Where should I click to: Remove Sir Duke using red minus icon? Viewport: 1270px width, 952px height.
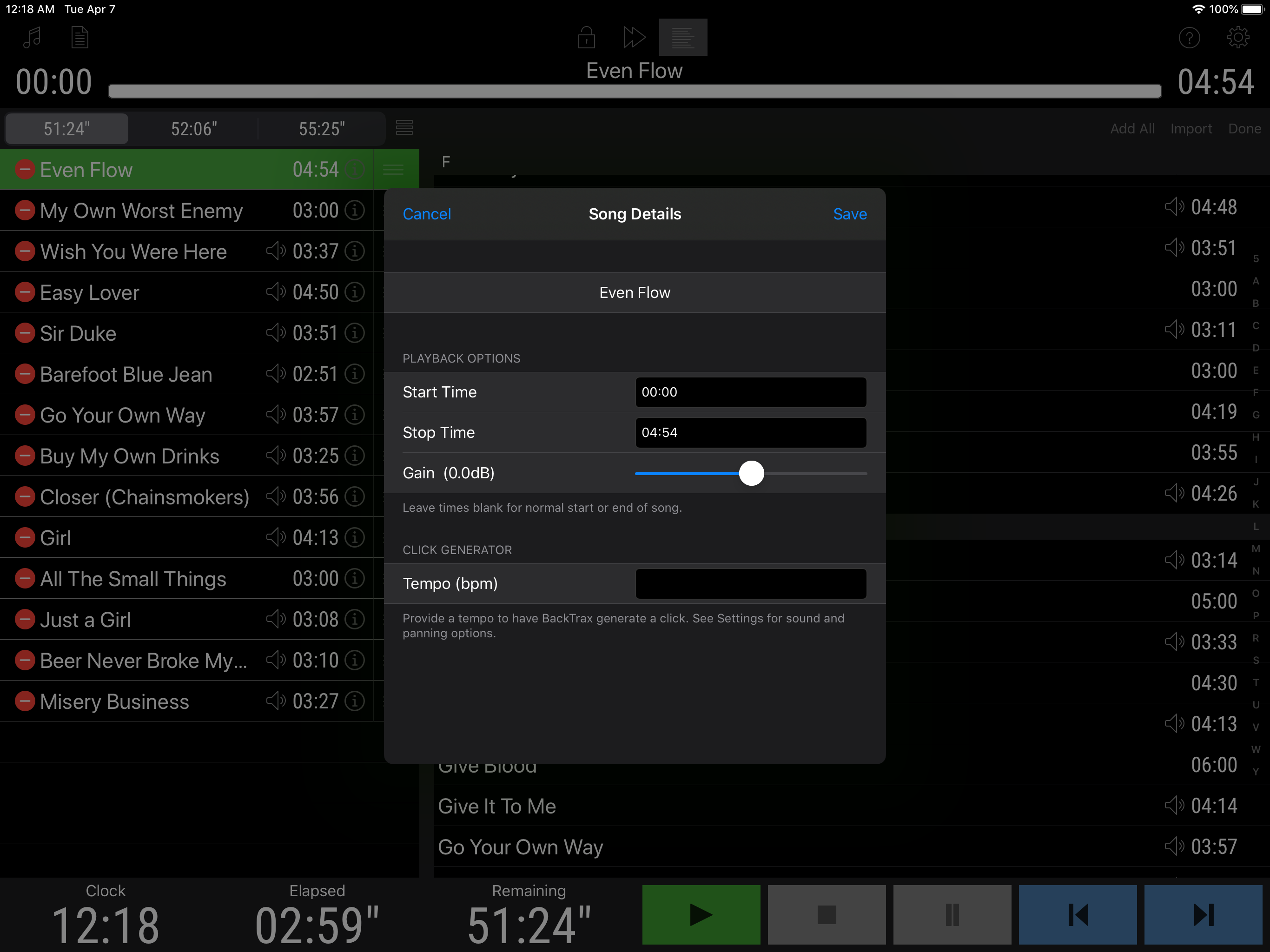click(x=25, y=333)
